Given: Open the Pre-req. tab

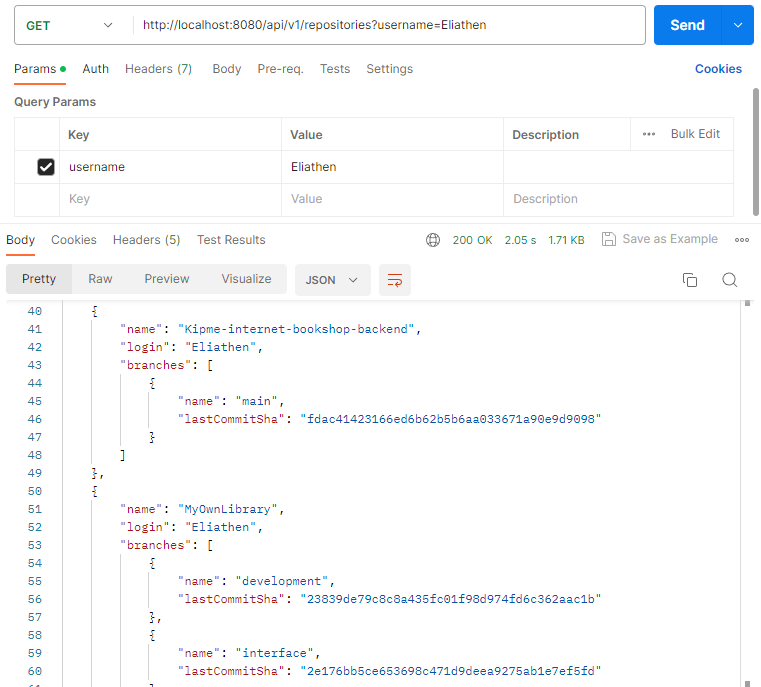Looking at the screenshot, I should tap(280, 69).
